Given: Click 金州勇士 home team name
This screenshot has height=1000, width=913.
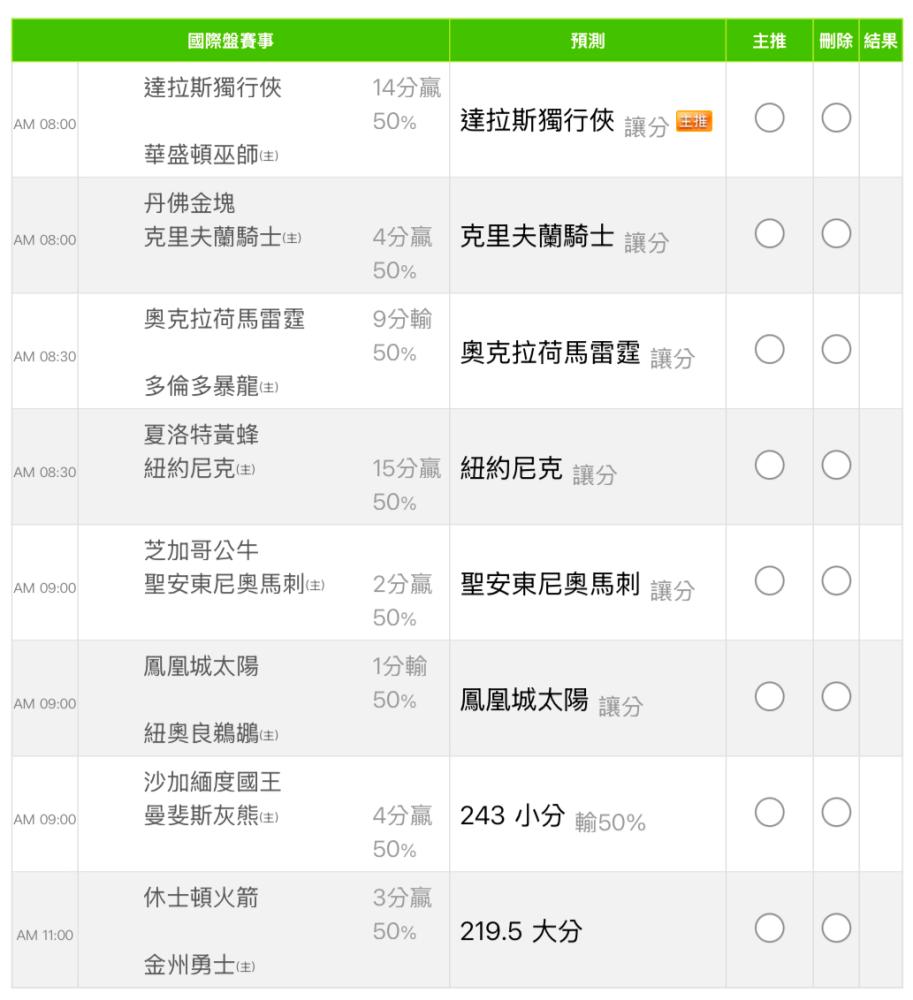Looking at the screenshot, I should pyautogui.click(x=189, y=965).
